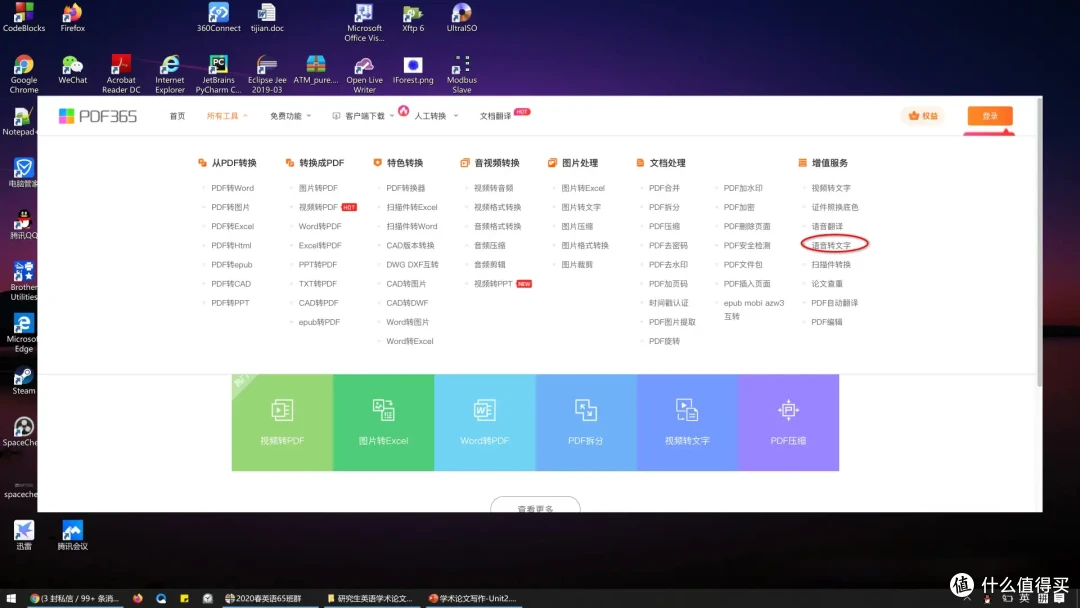
Task: Open the 证件照换底色 link
Action: (835, 207)
